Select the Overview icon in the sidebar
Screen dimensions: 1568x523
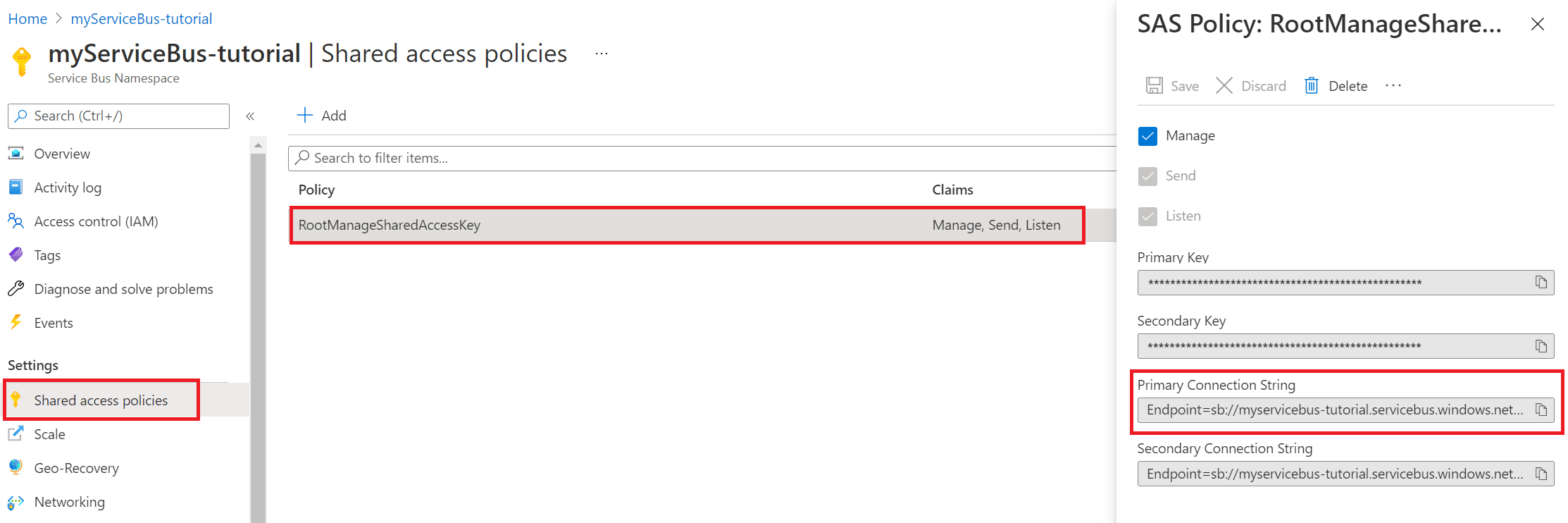coord(16,153)
